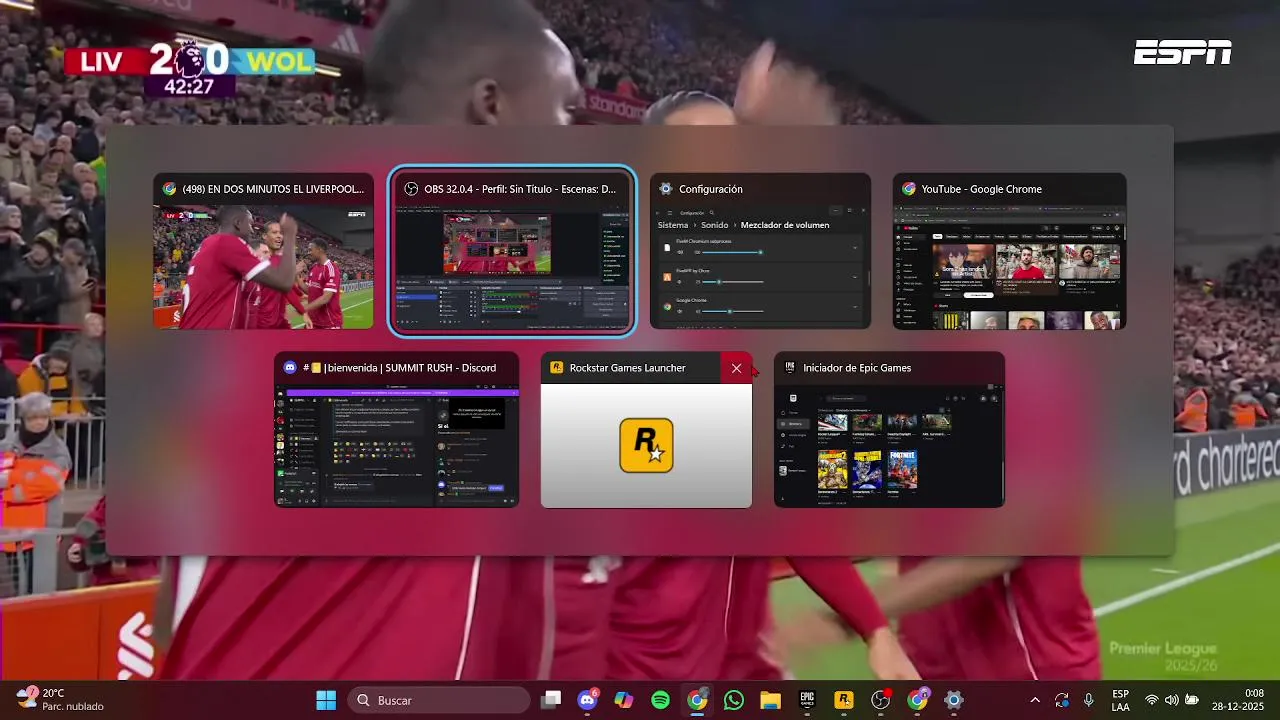The width and height of the screenshot is (1280, 720).
Task: Click the Buscar search box in taskbar
Action: pyautogui.click(x=438, y=700)
